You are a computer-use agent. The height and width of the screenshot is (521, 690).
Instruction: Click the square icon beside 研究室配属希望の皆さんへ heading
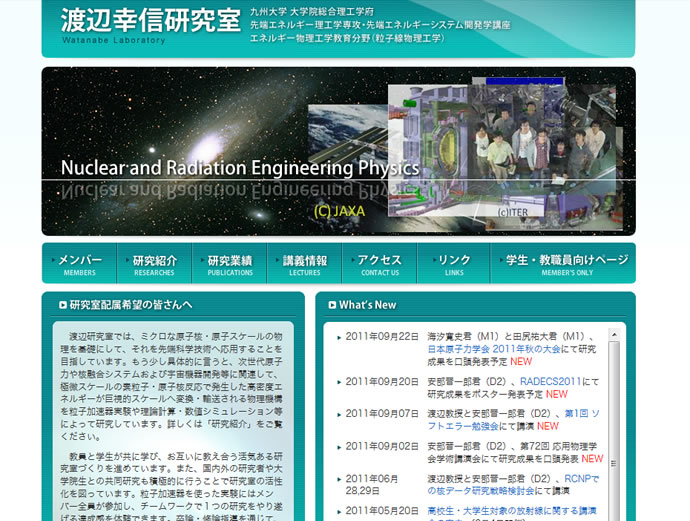coord(63,305)
